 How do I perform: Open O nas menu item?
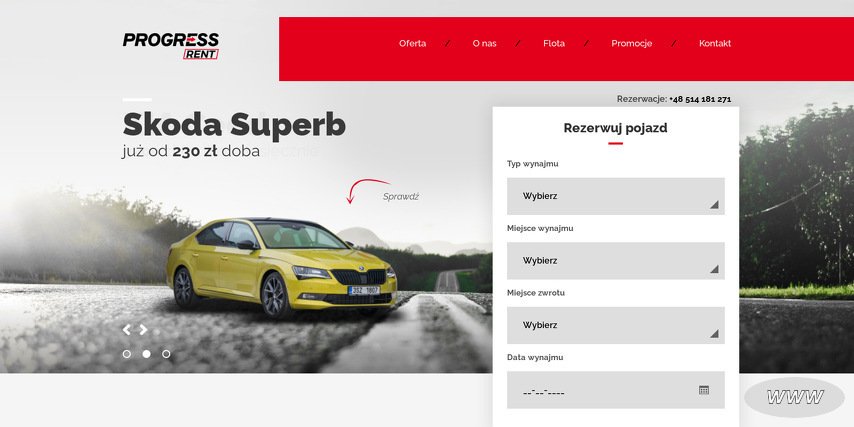(484, 44)
